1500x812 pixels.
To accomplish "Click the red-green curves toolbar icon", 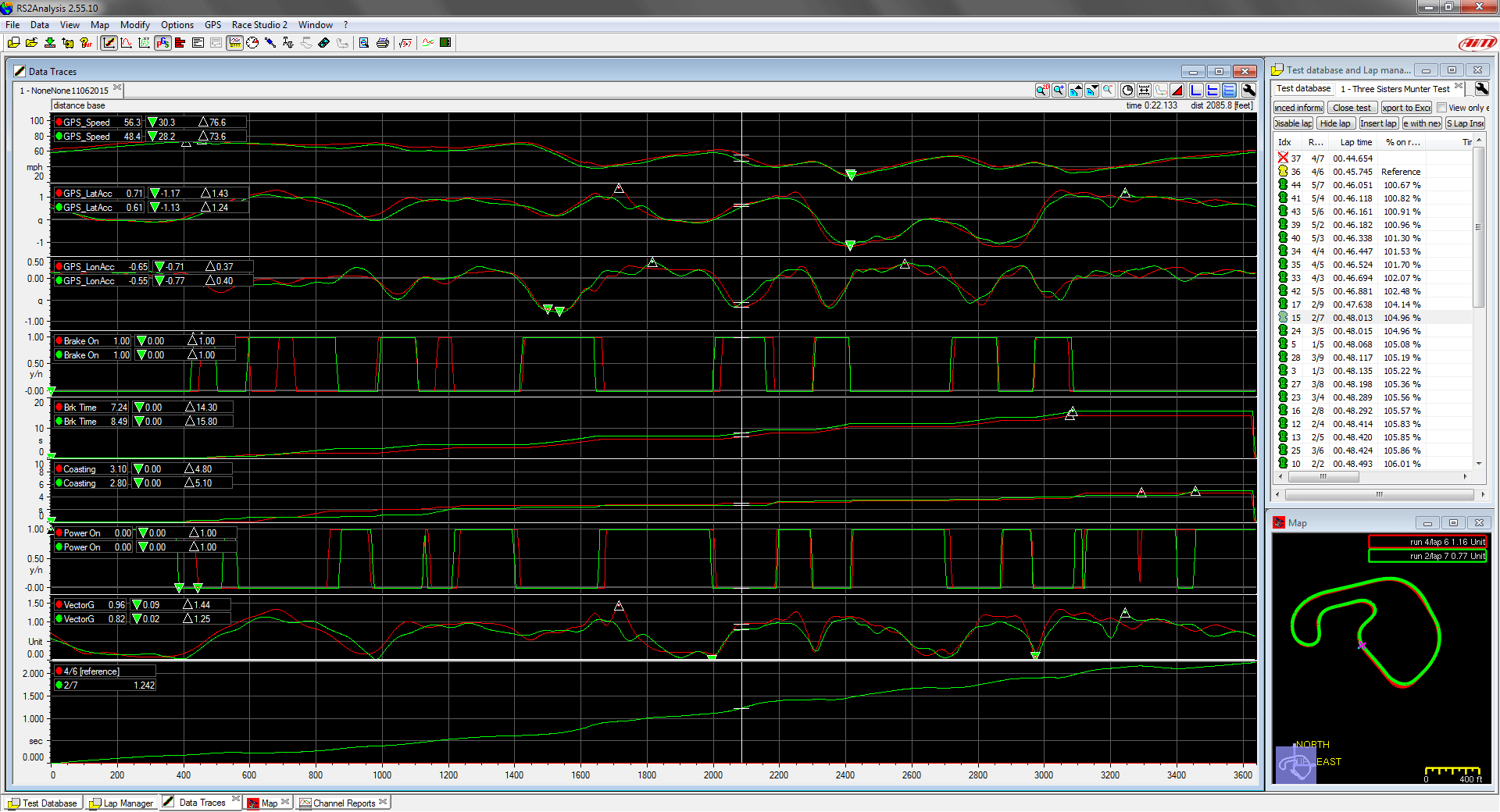I will pos(428,43).
